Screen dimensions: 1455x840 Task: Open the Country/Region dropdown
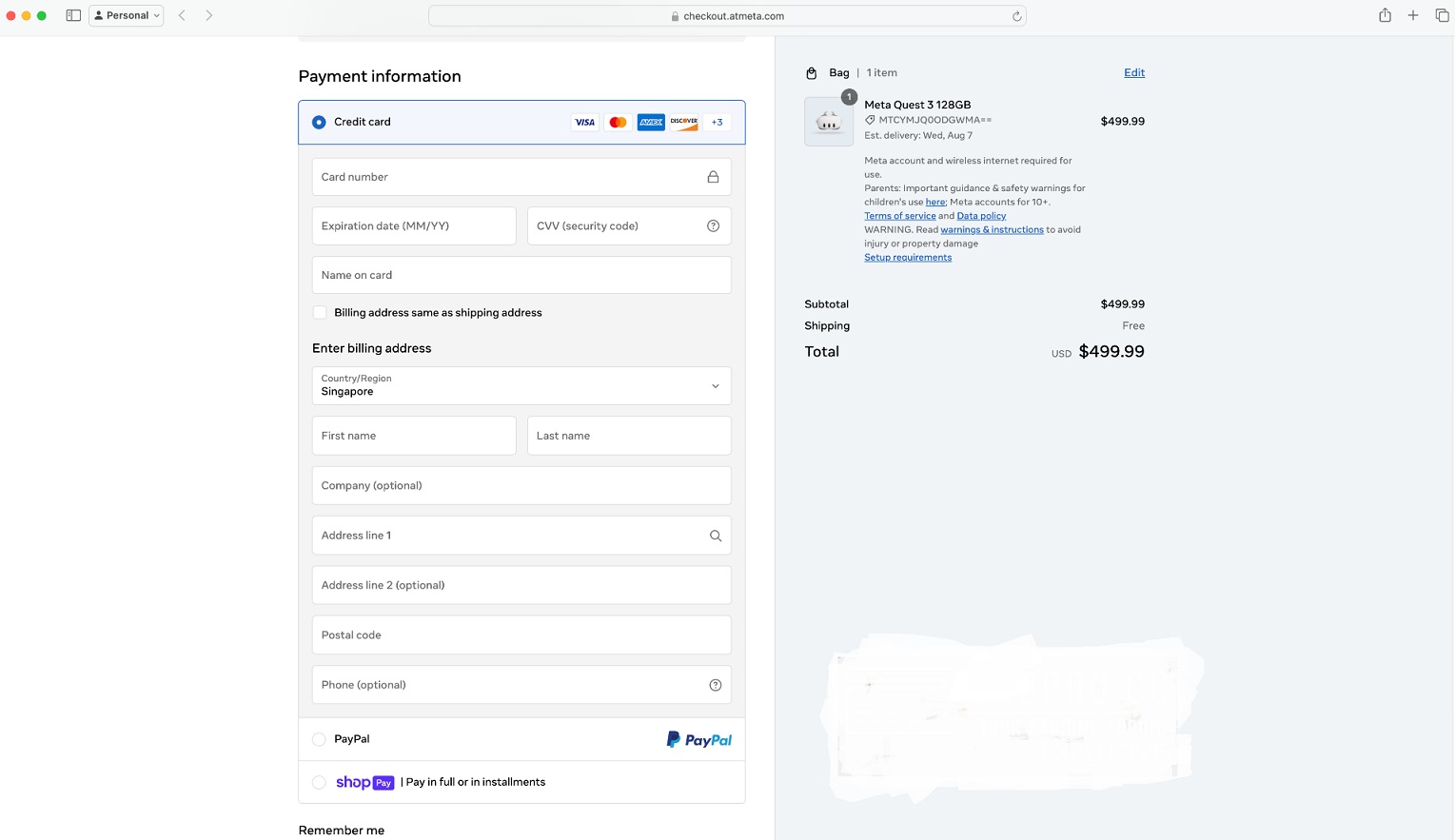521,386
